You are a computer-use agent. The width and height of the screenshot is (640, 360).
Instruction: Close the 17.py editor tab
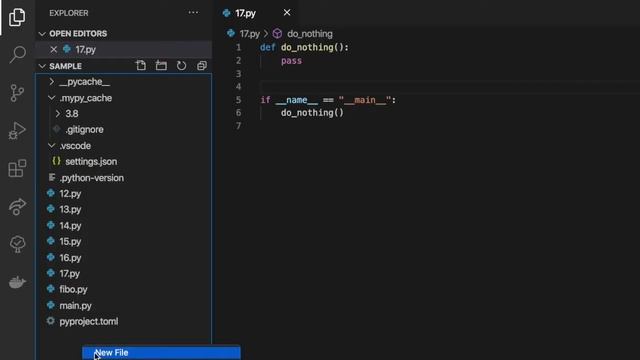click(x=287, y=13)
